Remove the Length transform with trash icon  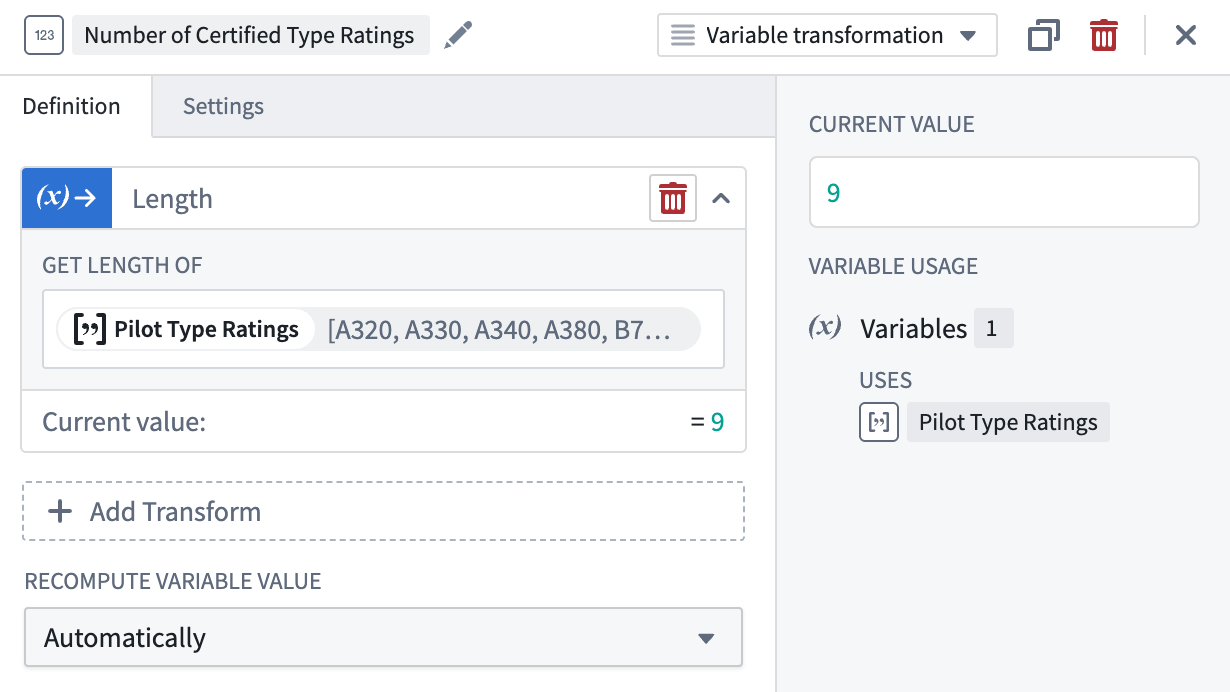tap(672, 198)
